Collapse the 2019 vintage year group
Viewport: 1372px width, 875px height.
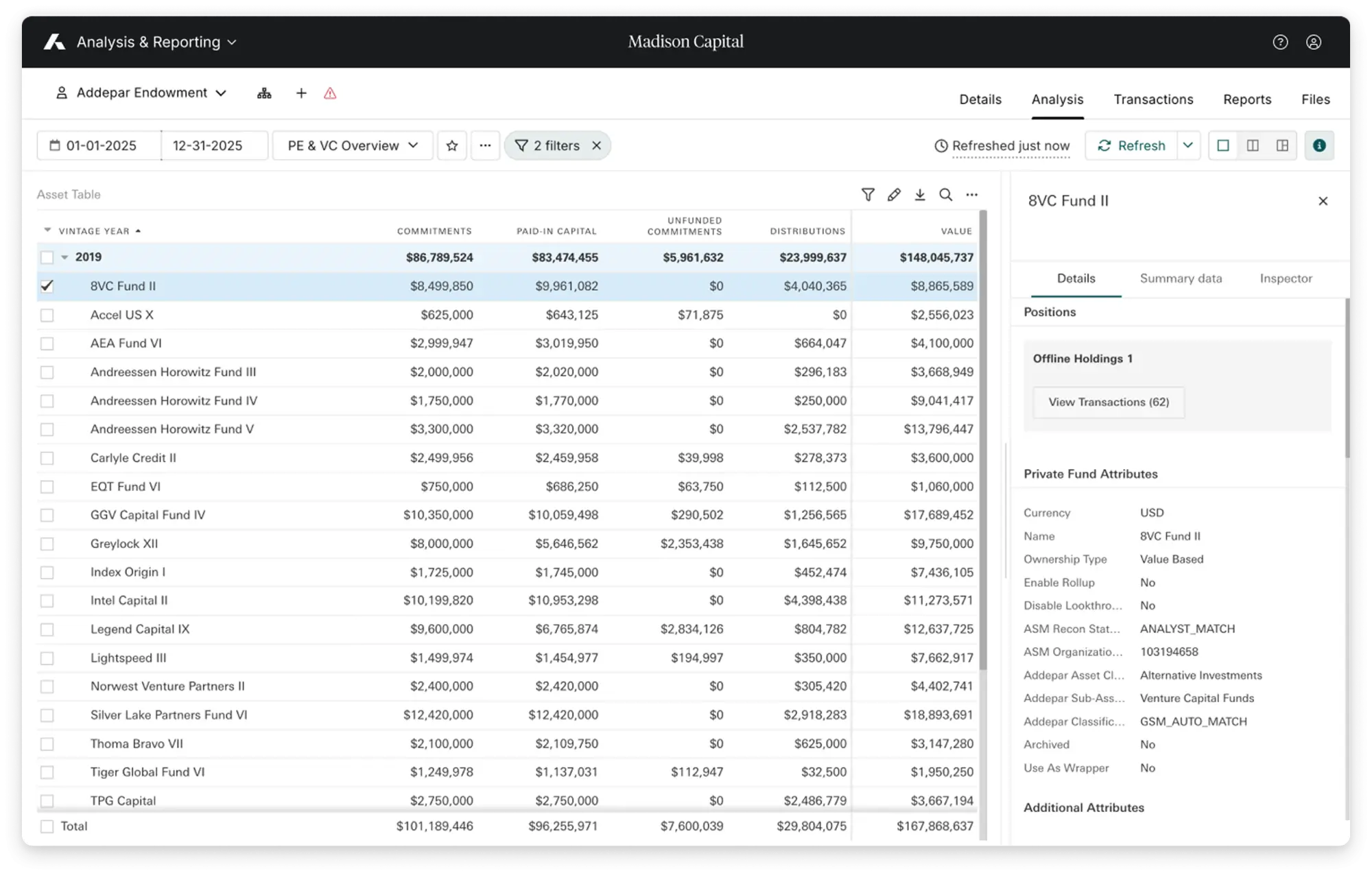click(64, 257)
